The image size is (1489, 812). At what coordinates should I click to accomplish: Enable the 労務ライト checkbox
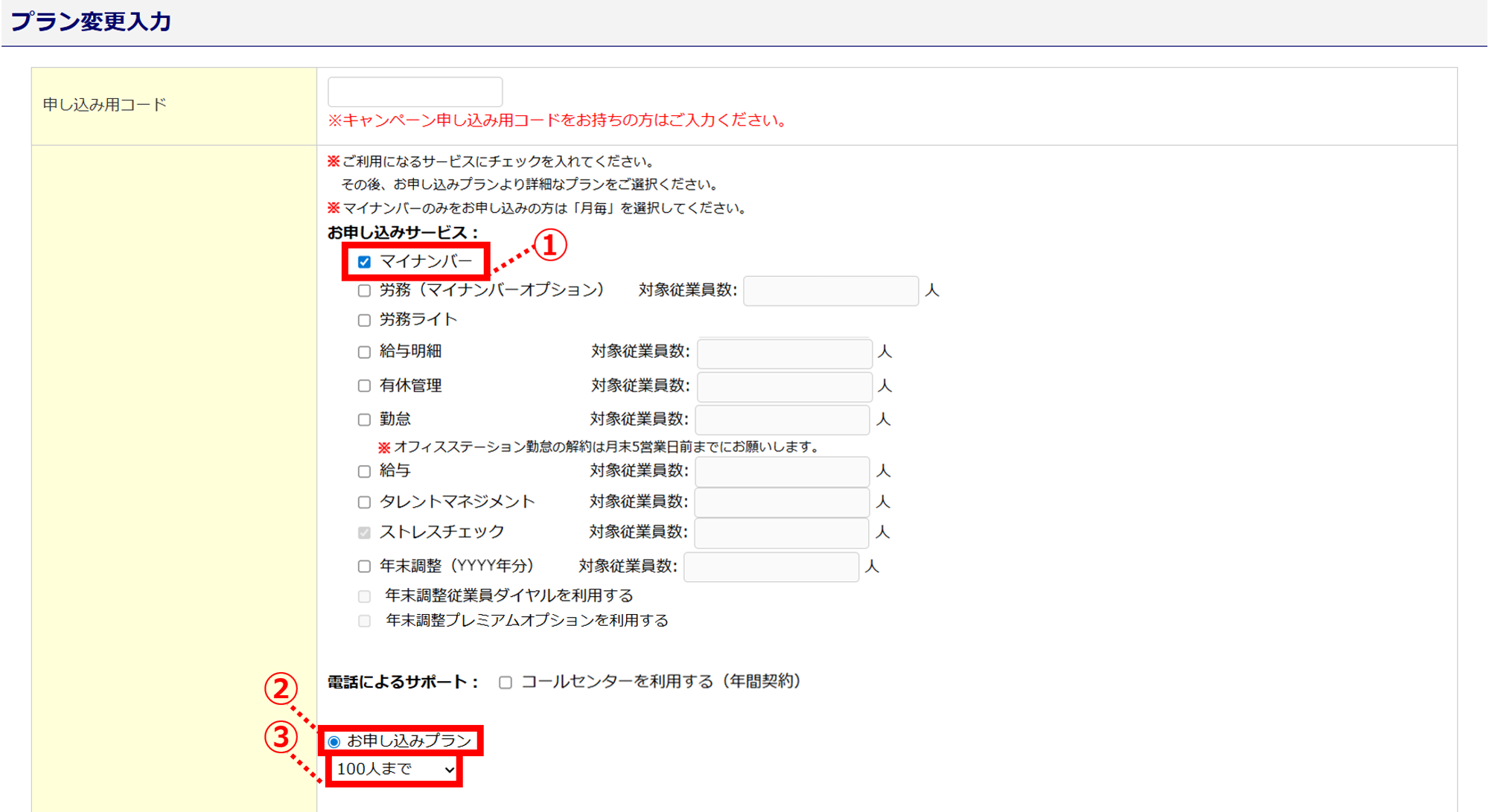point(364,320)
